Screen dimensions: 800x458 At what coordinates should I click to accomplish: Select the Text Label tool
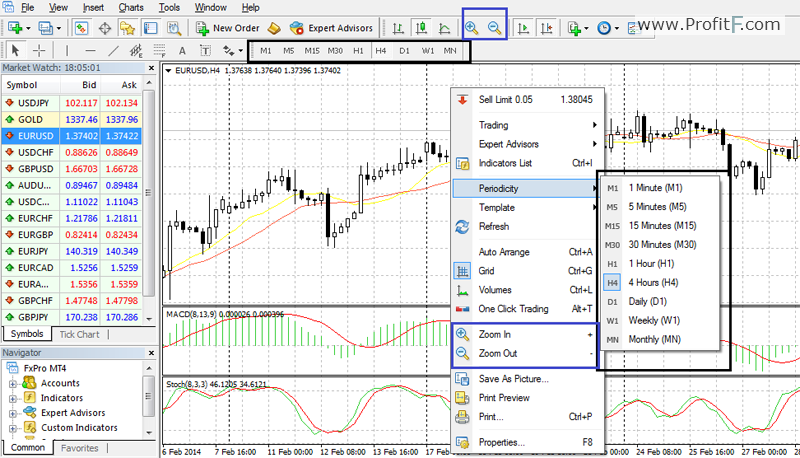pyautogui.click(x=205, y=50)
